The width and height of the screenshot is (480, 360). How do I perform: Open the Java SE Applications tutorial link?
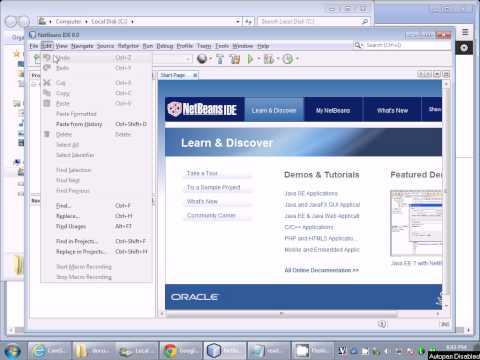(311, 193)
